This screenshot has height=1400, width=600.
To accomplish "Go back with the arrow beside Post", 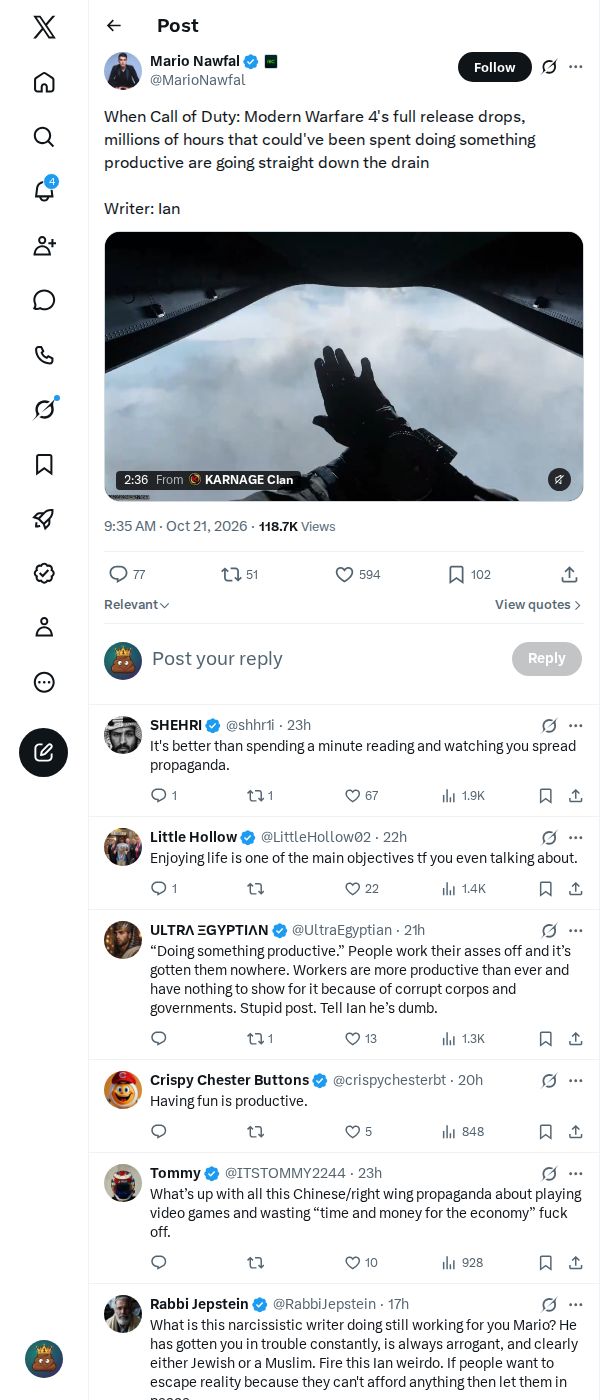I will [114, 25].
